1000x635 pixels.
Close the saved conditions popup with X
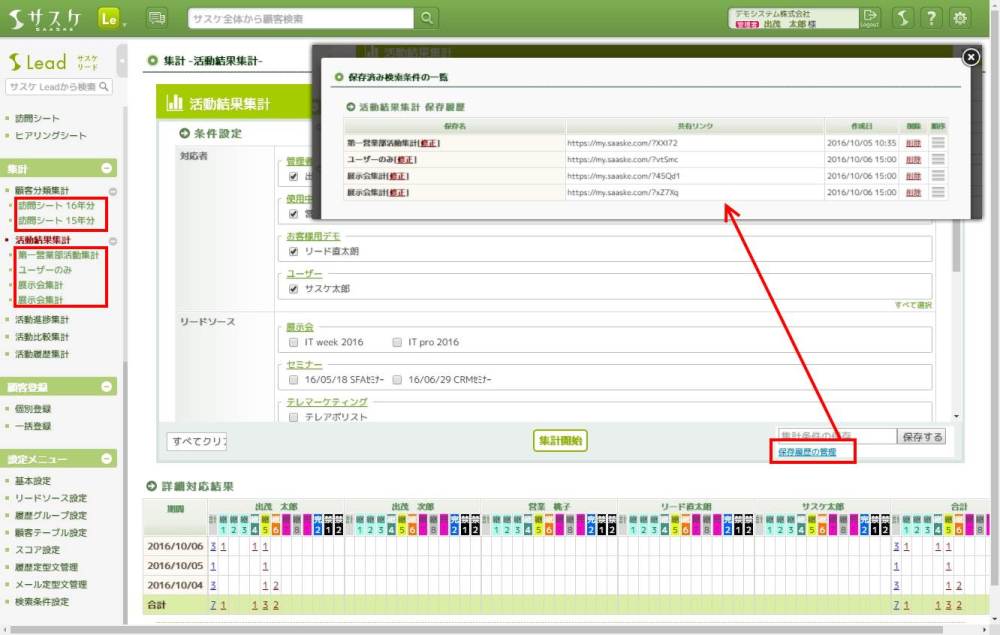click(x=970, y=58)
